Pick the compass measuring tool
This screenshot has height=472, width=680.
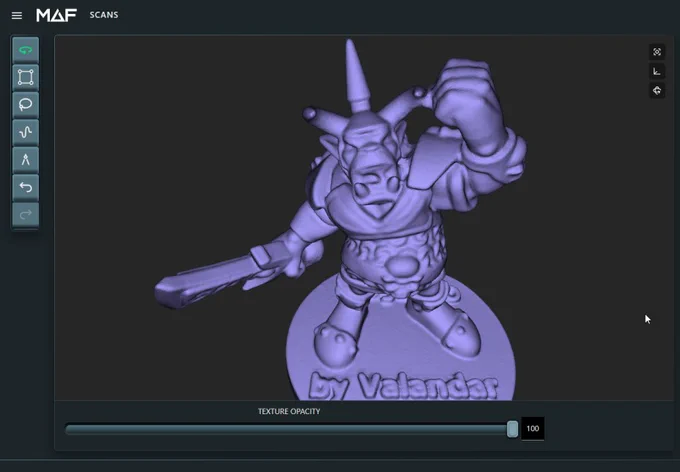click(26, 160)
